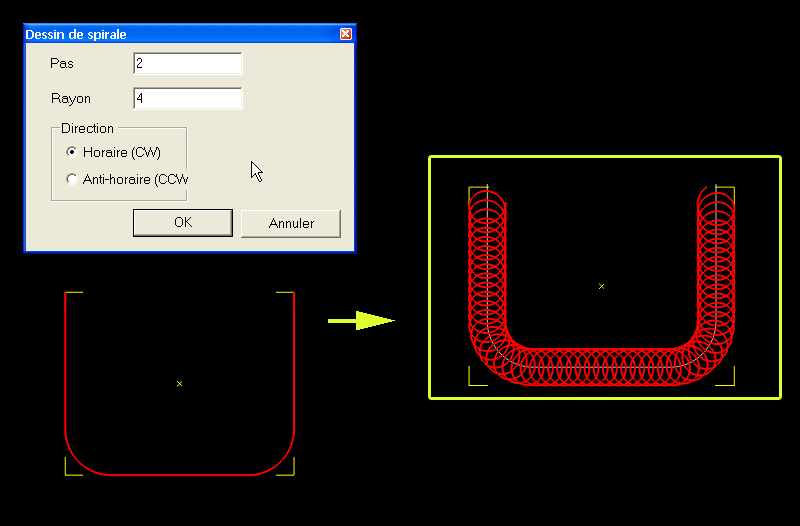This screenshot has height=526, width=800.
Task: Select Anti-horaire (CCW) radio button
Action: point(72,179)
